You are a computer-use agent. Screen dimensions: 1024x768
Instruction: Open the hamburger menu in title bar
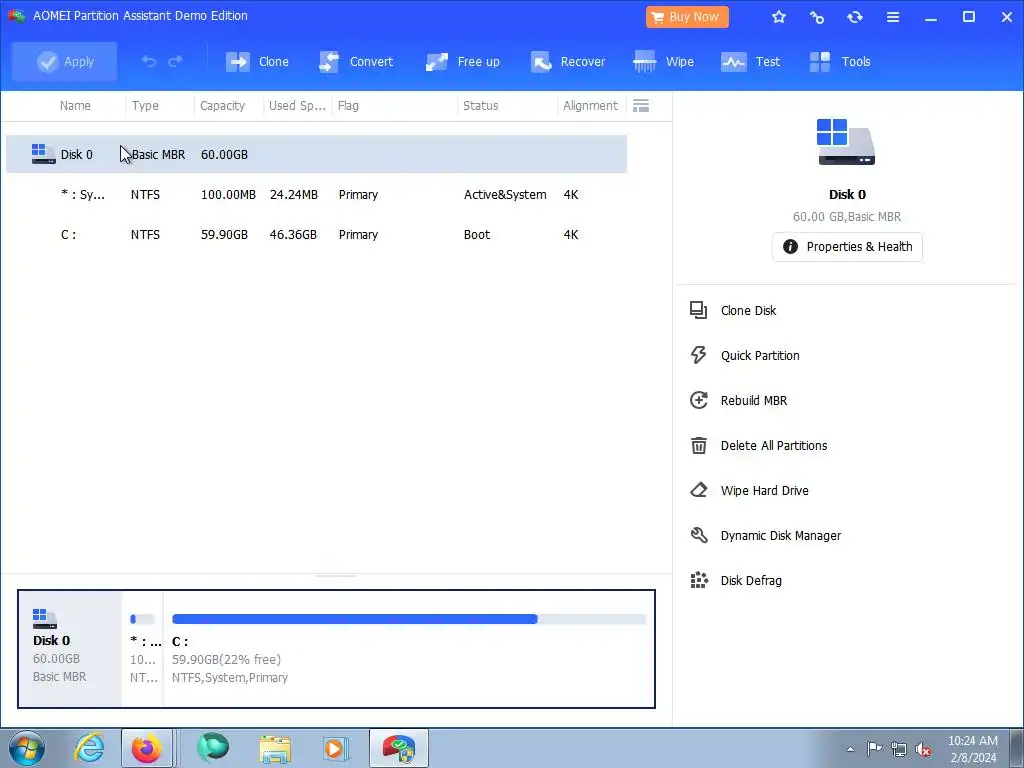(x=893, y=17)
